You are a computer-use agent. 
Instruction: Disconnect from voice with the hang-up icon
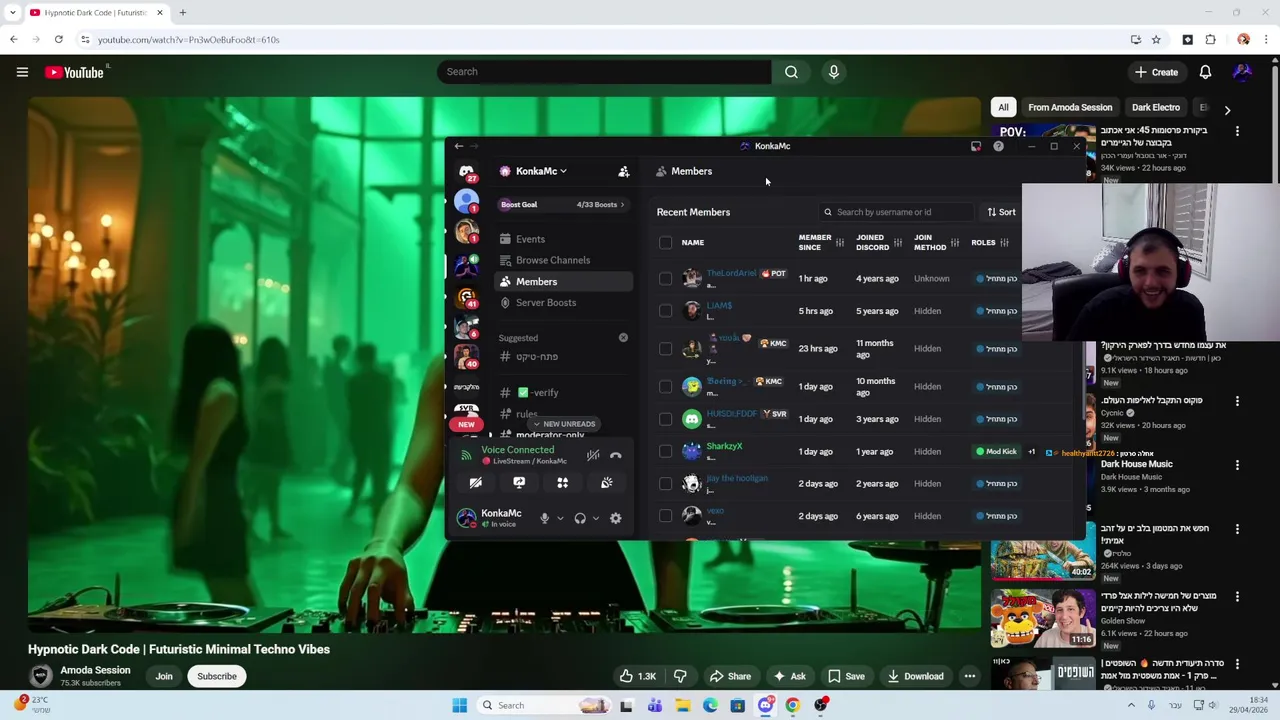click(x=615, y=455)
